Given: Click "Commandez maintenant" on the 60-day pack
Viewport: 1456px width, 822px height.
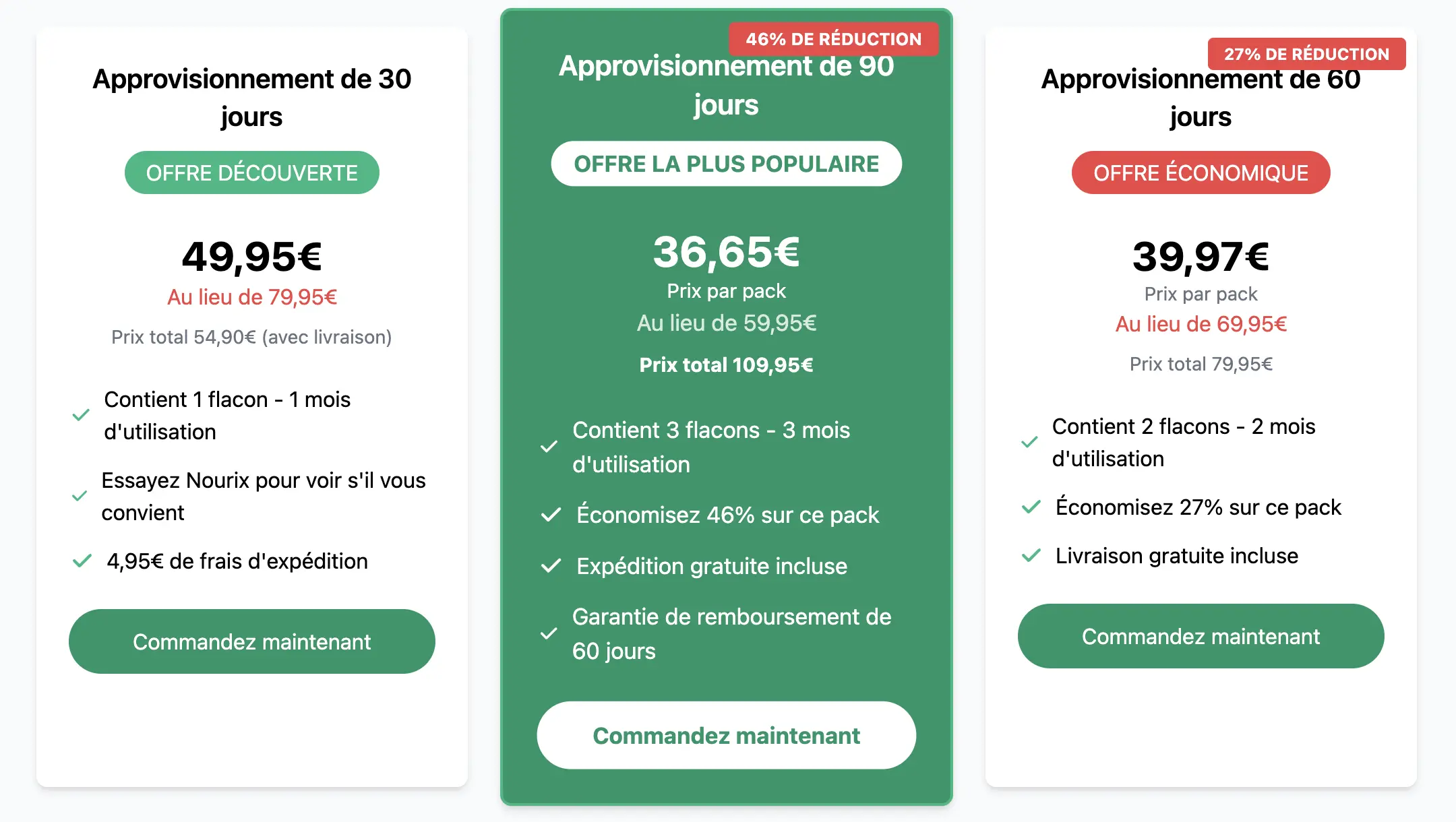Looking at the screenshot, I should pos(1201,636).
